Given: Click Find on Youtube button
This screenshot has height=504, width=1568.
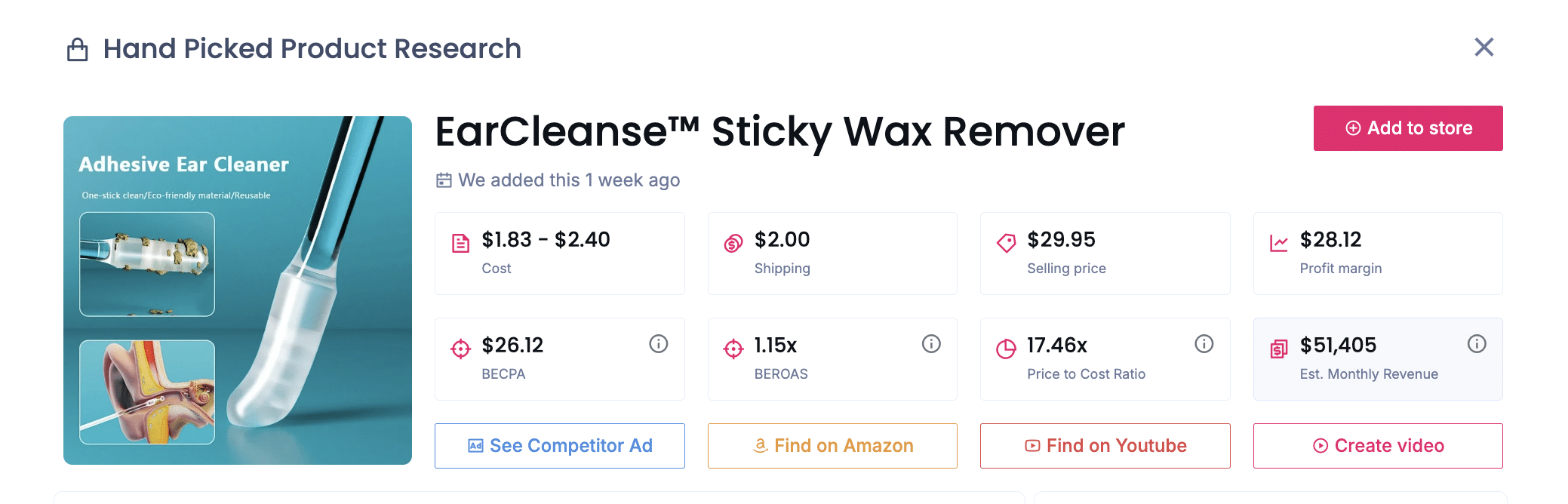Looking at the screenshot, I should click(1105, 446).
